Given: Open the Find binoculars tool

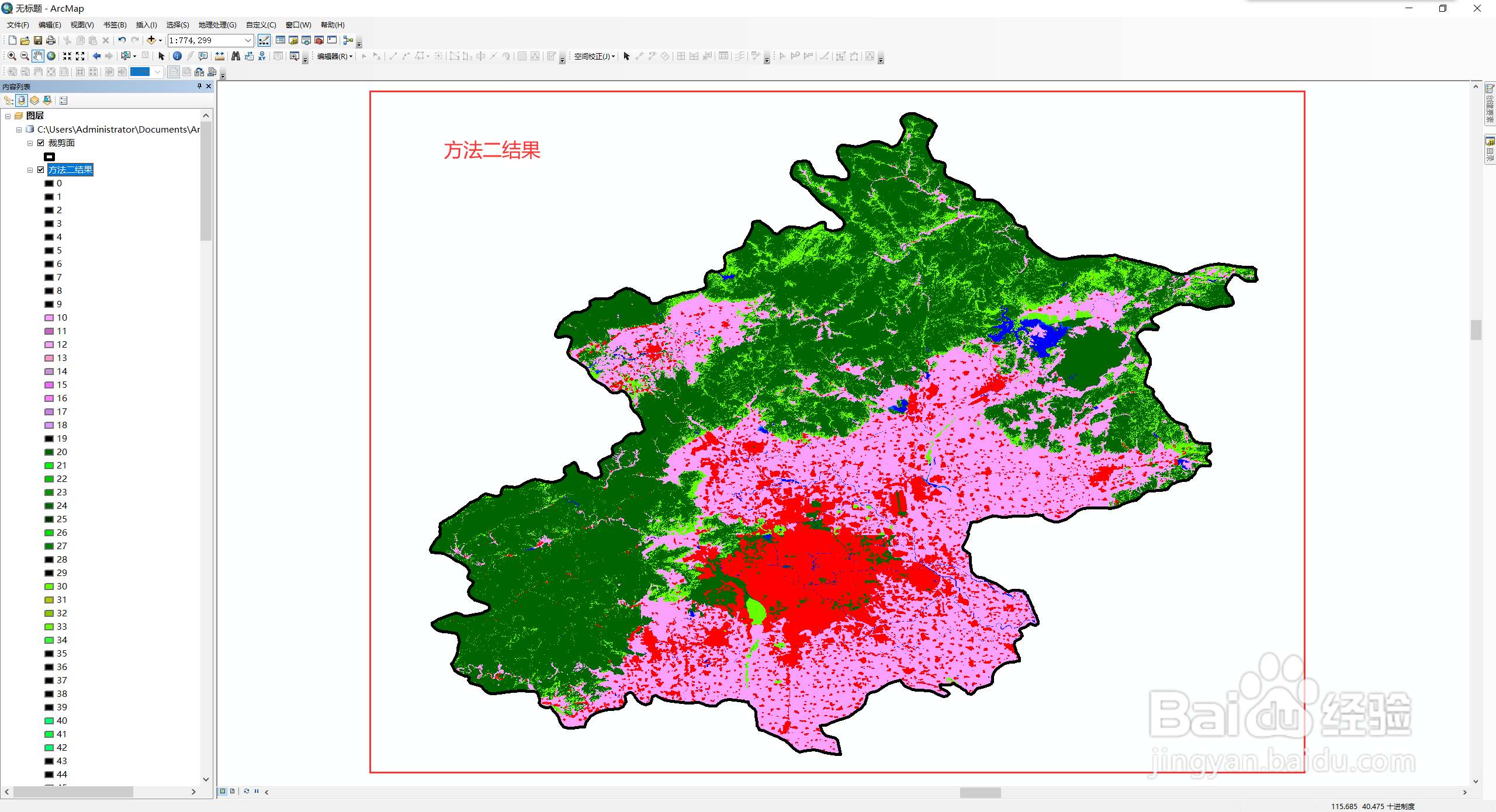Looking at the screenshot, I should click(x=236, y=56).
